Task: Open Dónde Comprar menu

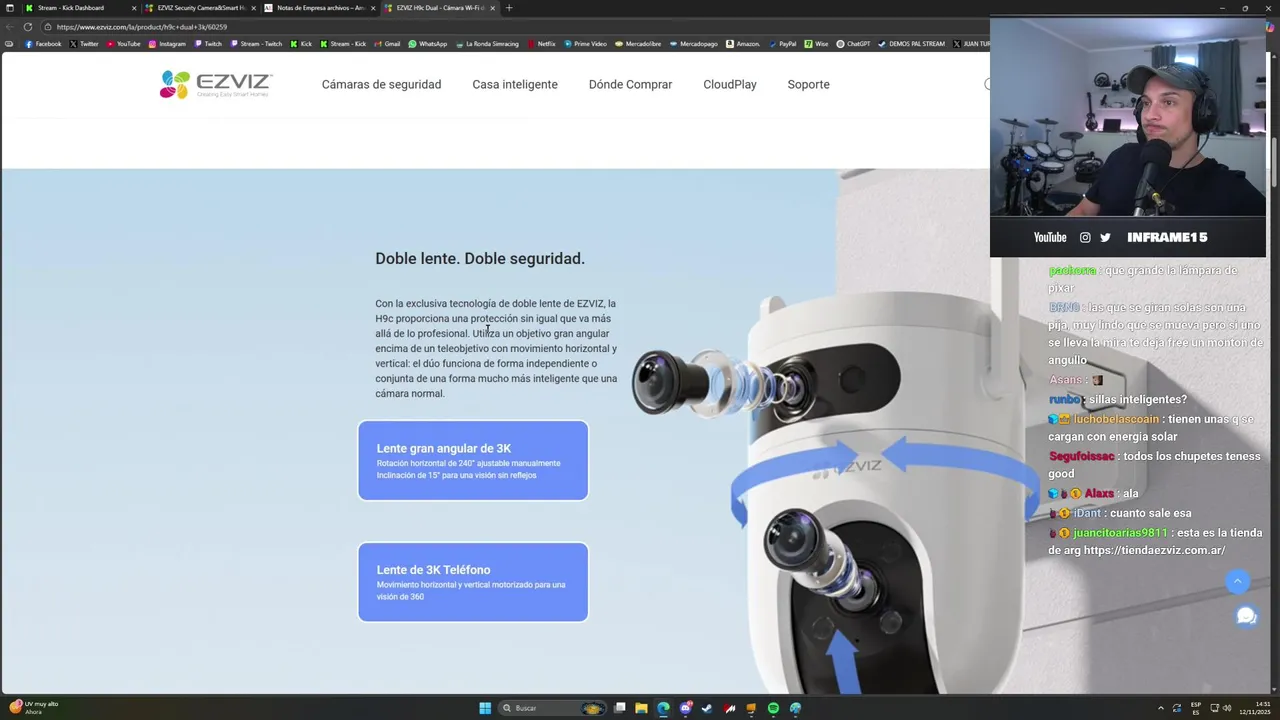Action: [x=630, y=85]
